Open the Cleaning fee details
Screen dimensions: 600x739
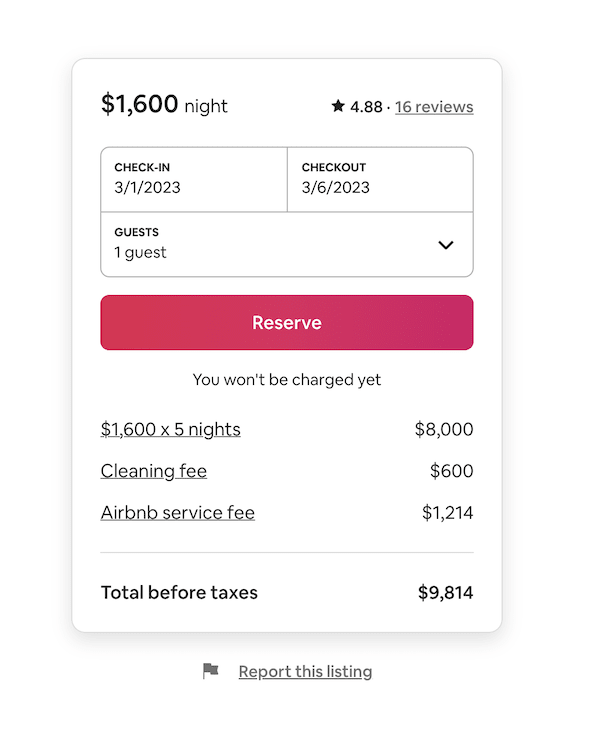[154, 471]
